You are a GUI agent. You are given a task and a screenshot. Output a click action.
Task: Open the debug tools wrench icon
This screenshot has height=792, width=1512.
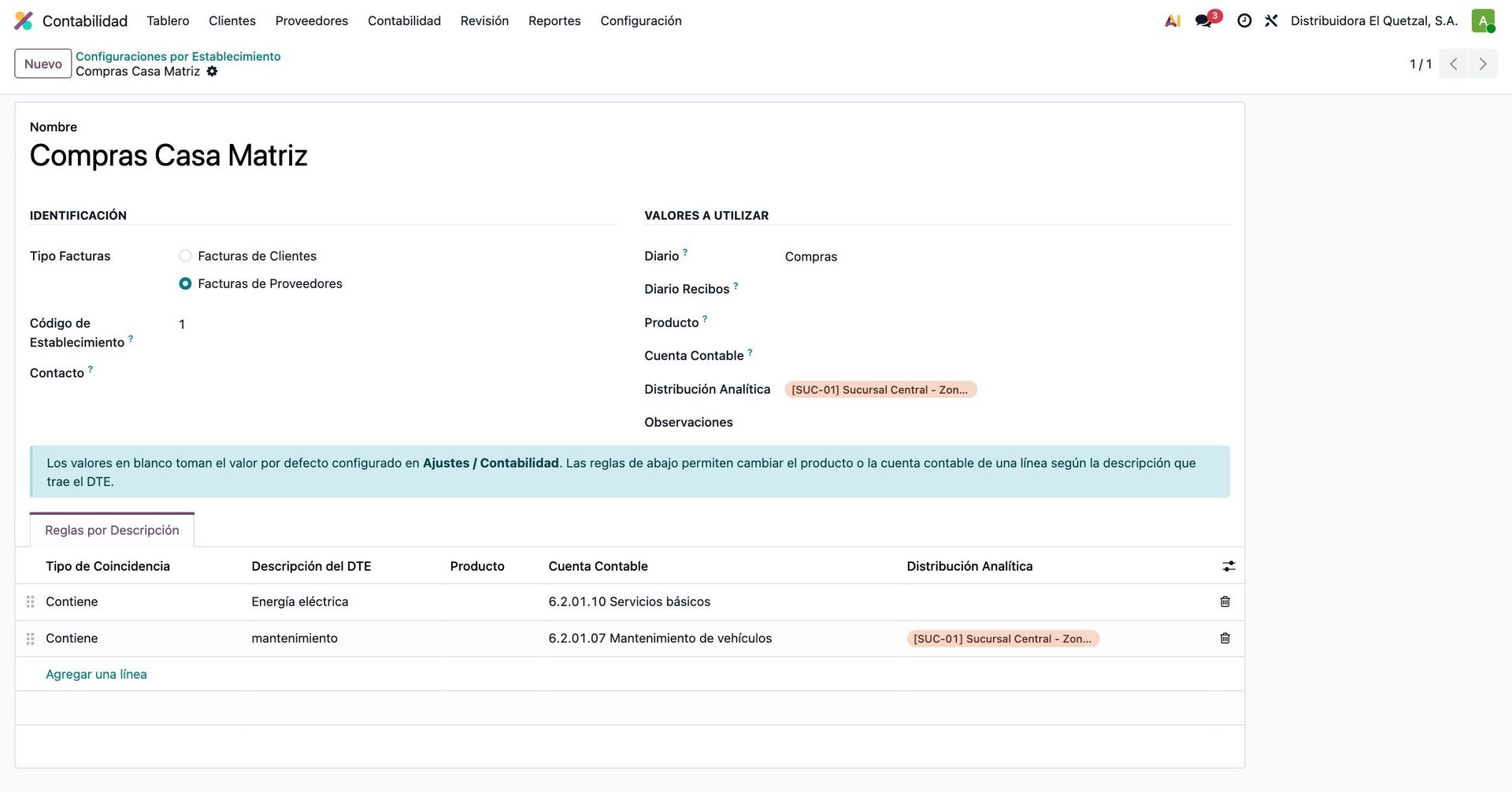1271,21
